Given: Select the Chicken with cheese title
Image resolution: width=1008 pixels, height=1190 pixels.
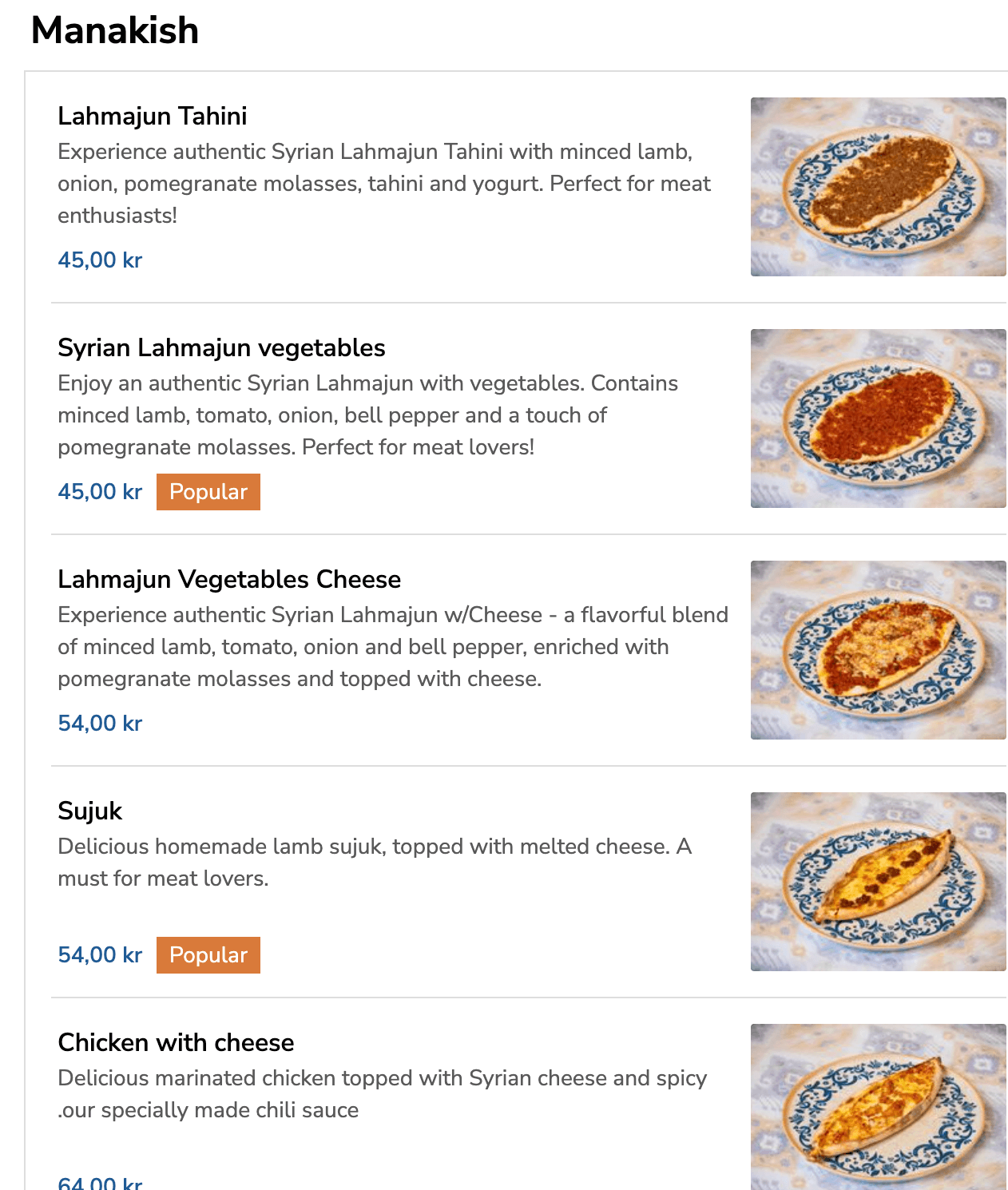Looking at the screenshot, I should (x=176, y=1042).
